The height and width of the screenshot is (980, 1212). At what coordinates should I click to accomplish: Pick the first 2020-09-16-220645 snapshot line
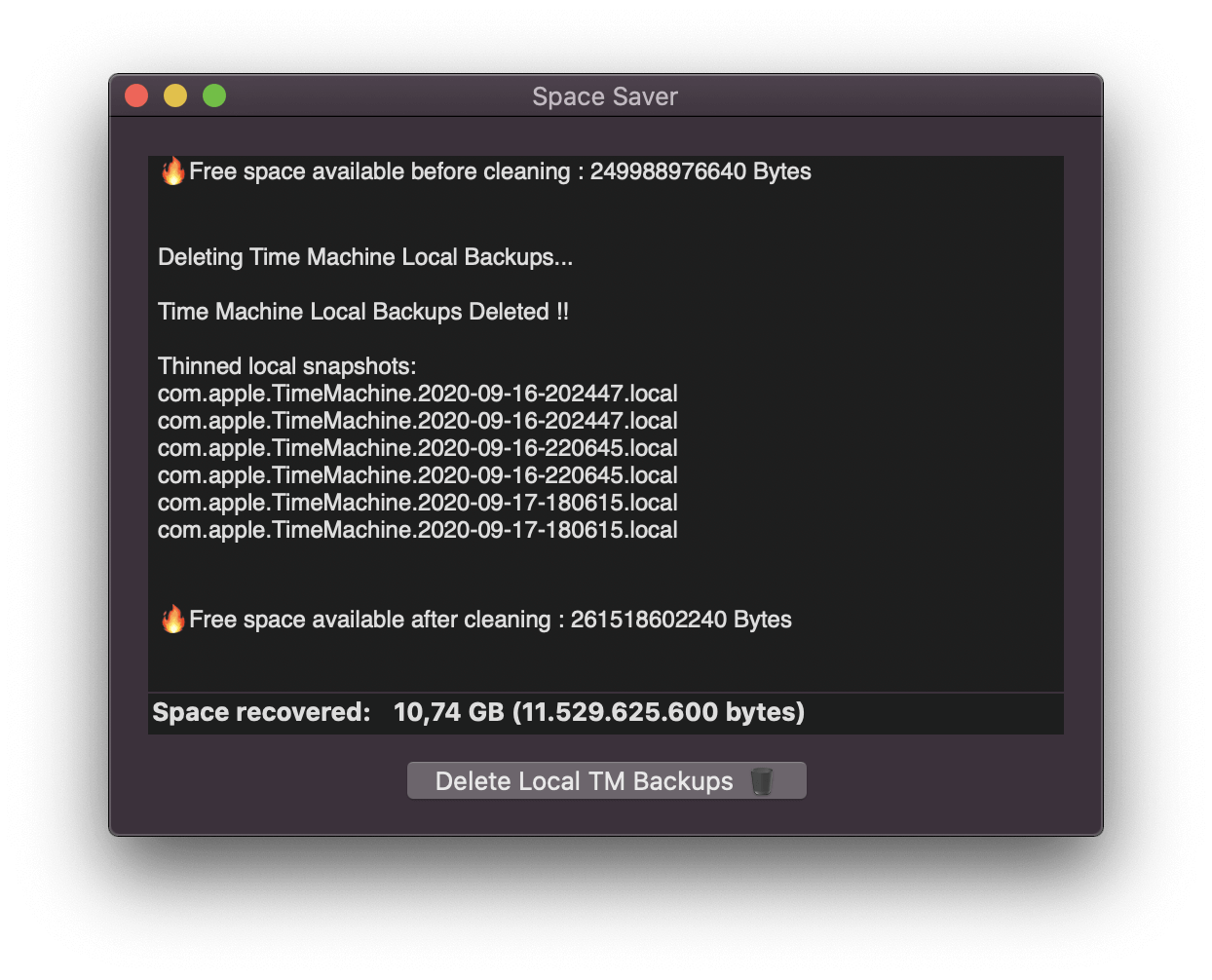point(417,448)
